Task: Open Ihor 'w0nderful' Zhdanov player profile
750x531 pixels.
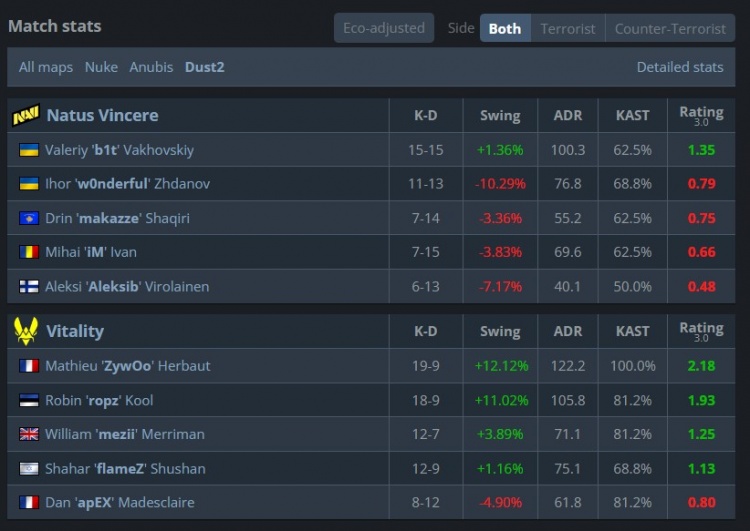Action: 128,184
